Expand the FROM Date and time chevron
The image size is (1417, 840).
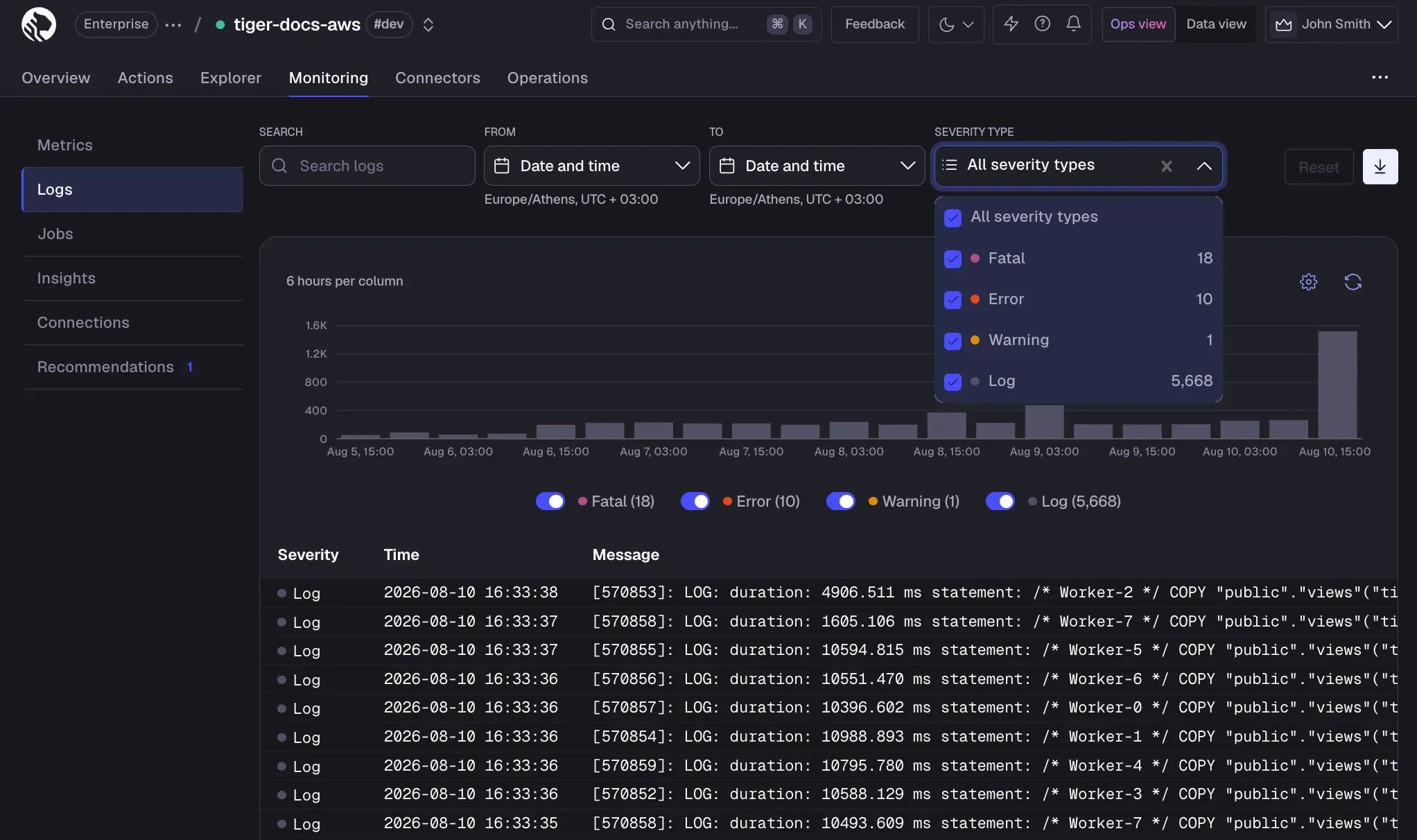coord(682,166)
